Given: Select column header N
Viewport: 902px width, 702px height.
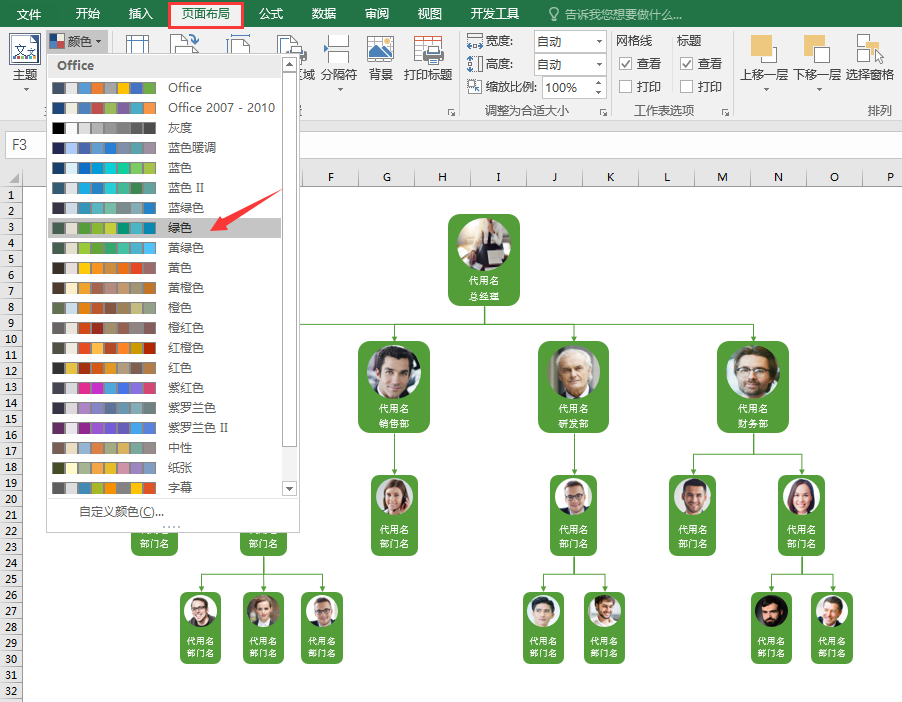Looking at the screenshot, I should point(778,177).
